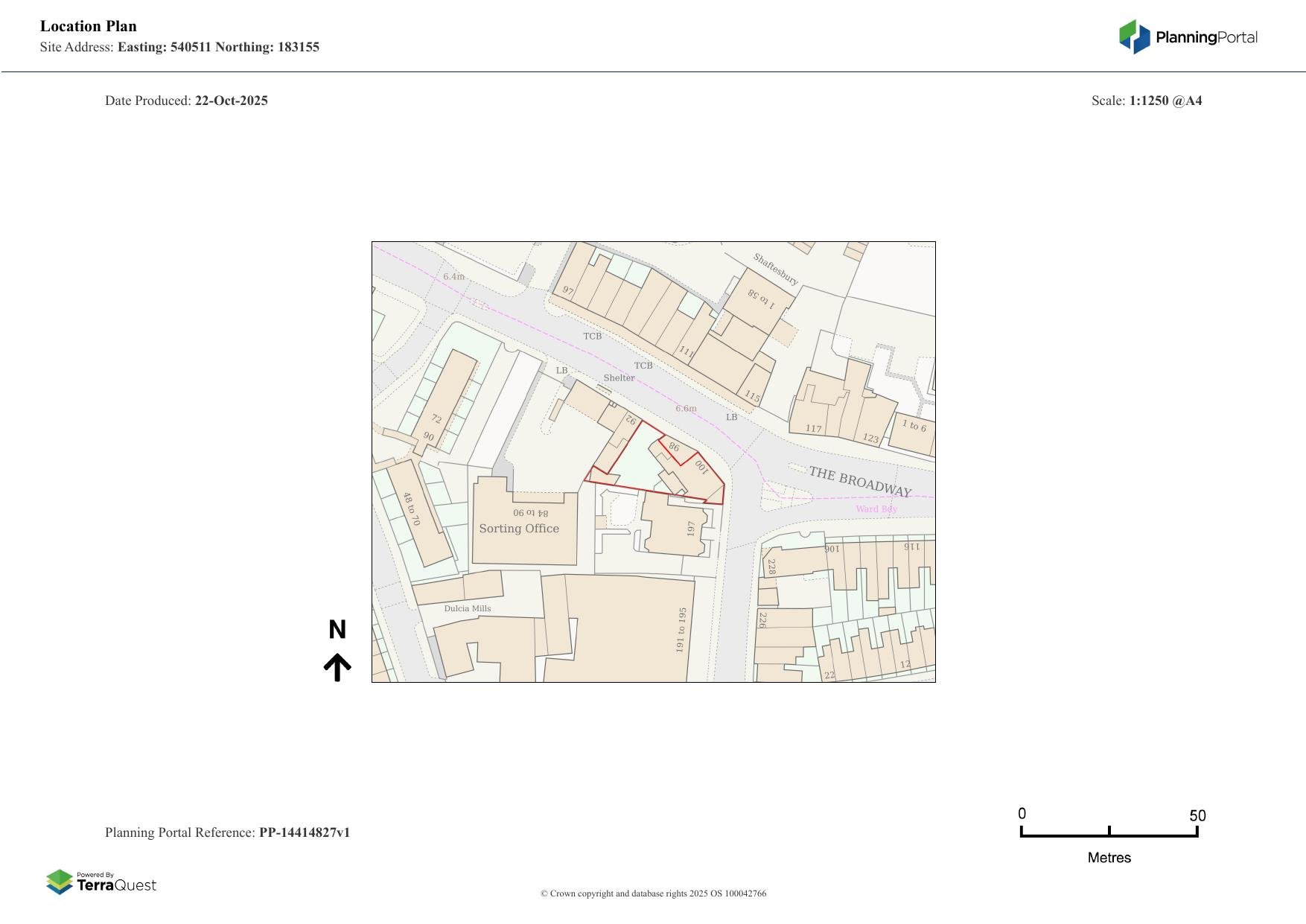This screenshot has height=924, width=1306.
Task: Click the TerraQuest logo
Action: (101, 882)
